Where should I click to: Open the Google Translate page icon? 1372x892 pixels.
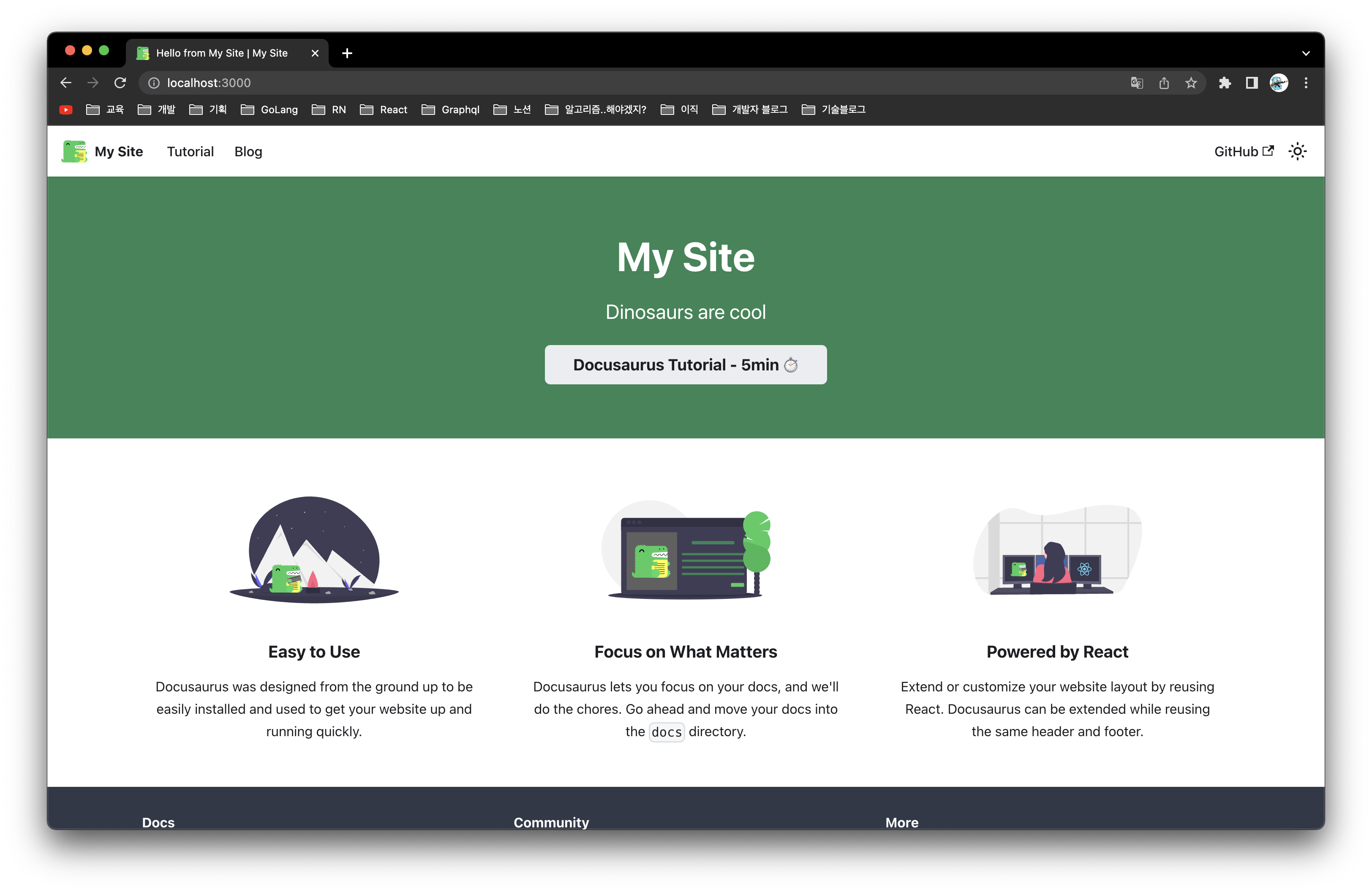(x=1137, y=83)
